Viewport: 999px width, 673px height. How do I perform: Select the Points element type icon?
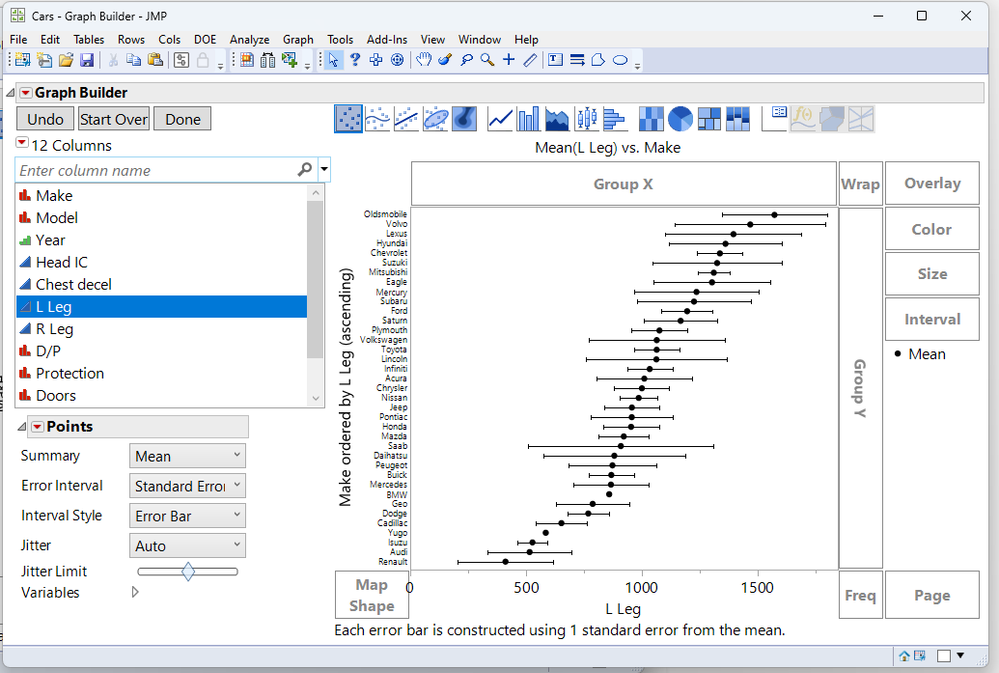pos(349,119)
